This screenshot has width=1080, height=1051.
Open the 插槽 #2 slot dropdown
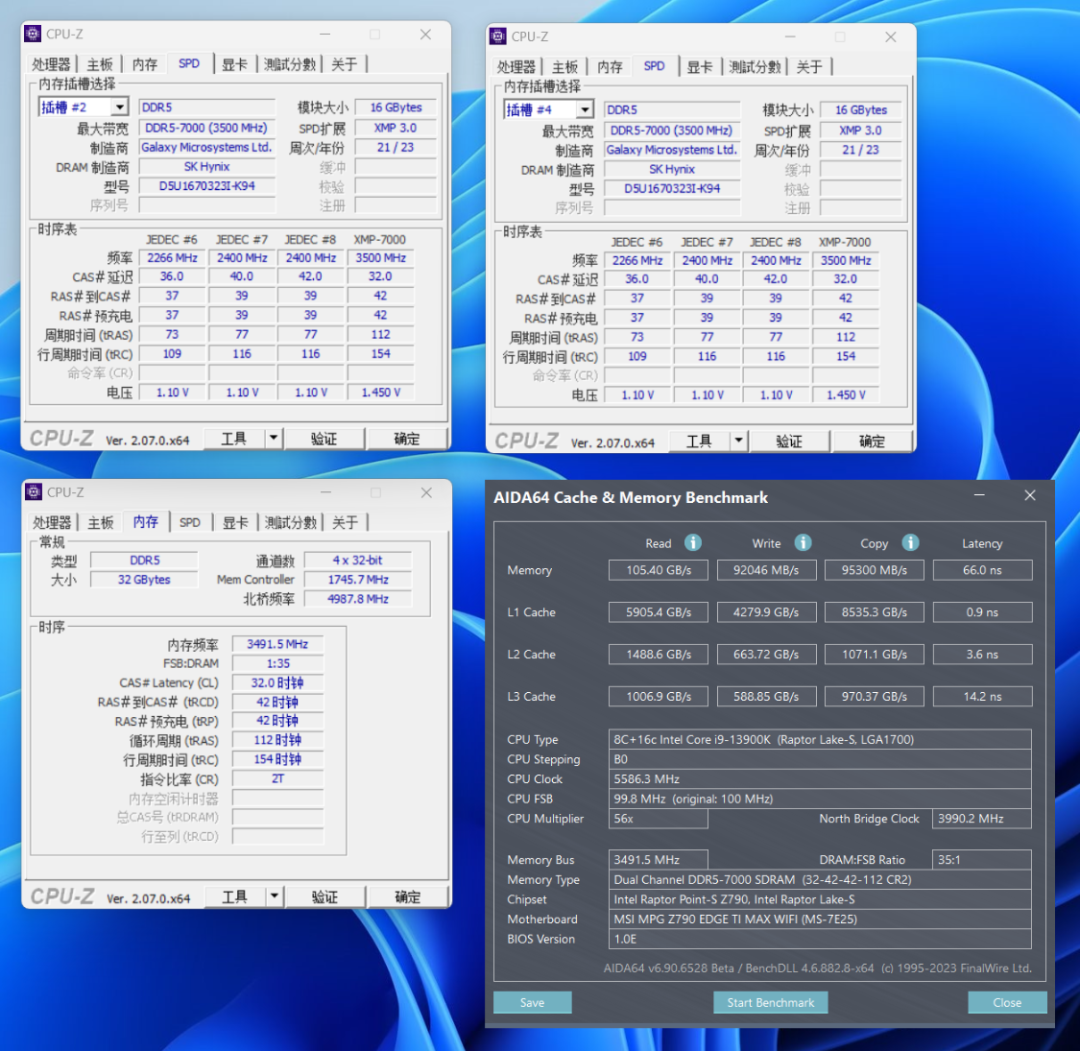pos(120,107)
